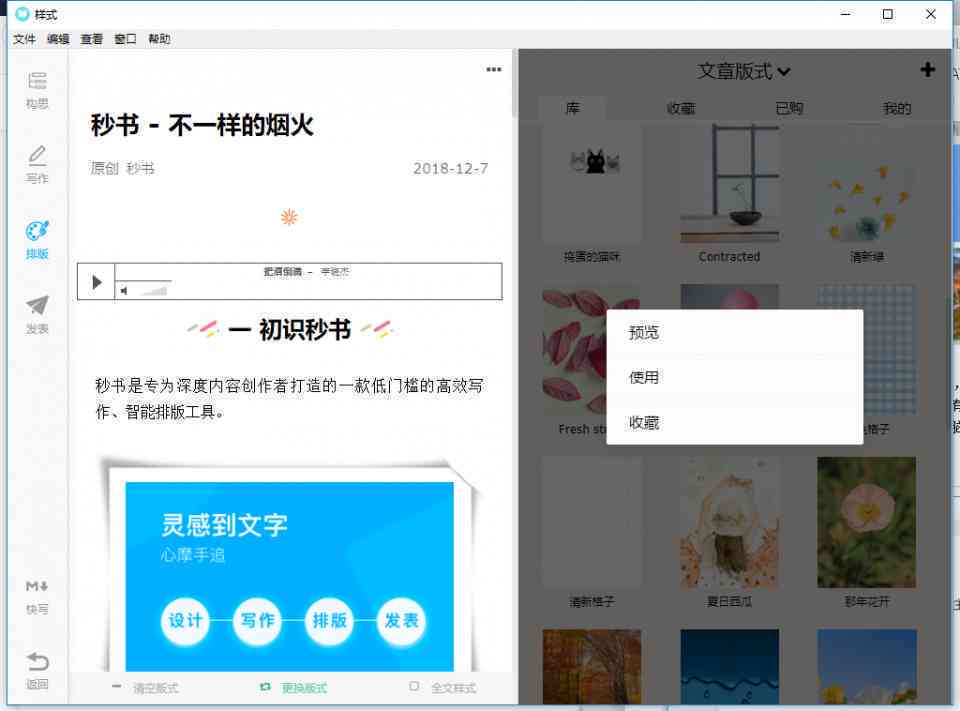Click the audio progress bar
The height and width of the screenshot is (711, 960).
coord(144,280)
